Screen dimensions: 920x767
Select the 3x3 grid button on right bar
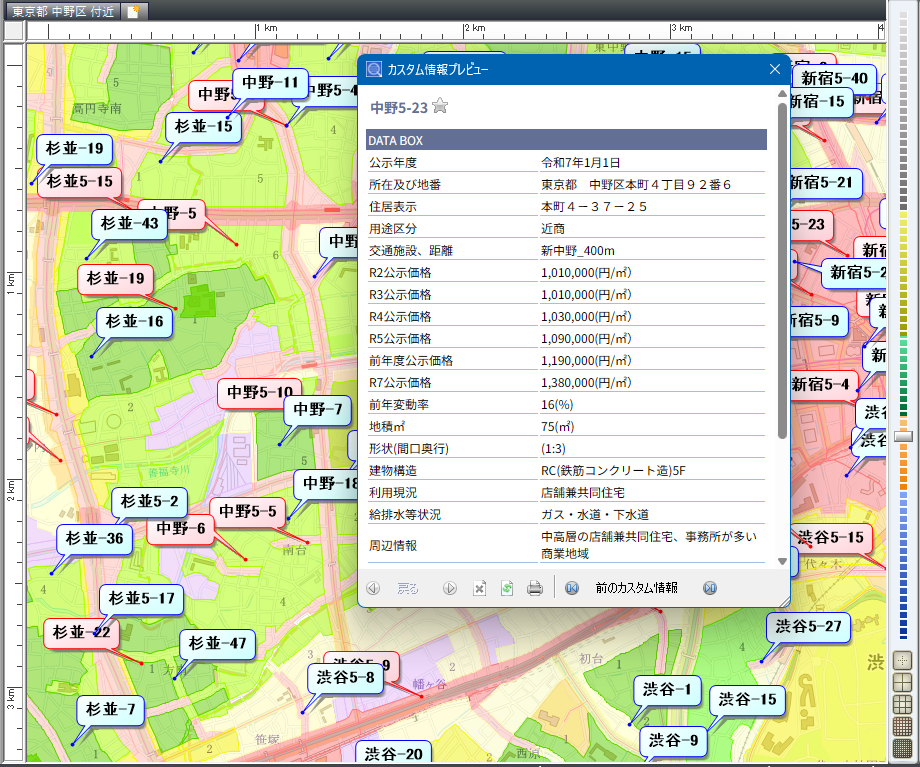coord(902,704)
